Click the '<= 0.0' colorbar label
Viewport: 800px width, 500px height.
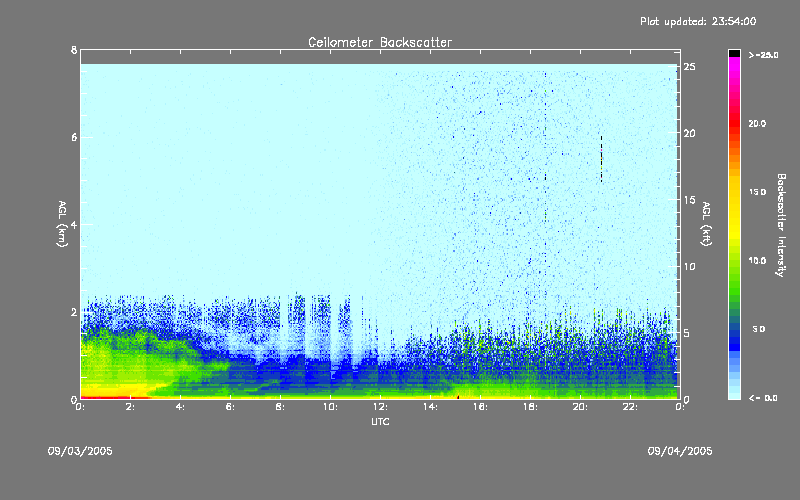[x=763, y=398]
